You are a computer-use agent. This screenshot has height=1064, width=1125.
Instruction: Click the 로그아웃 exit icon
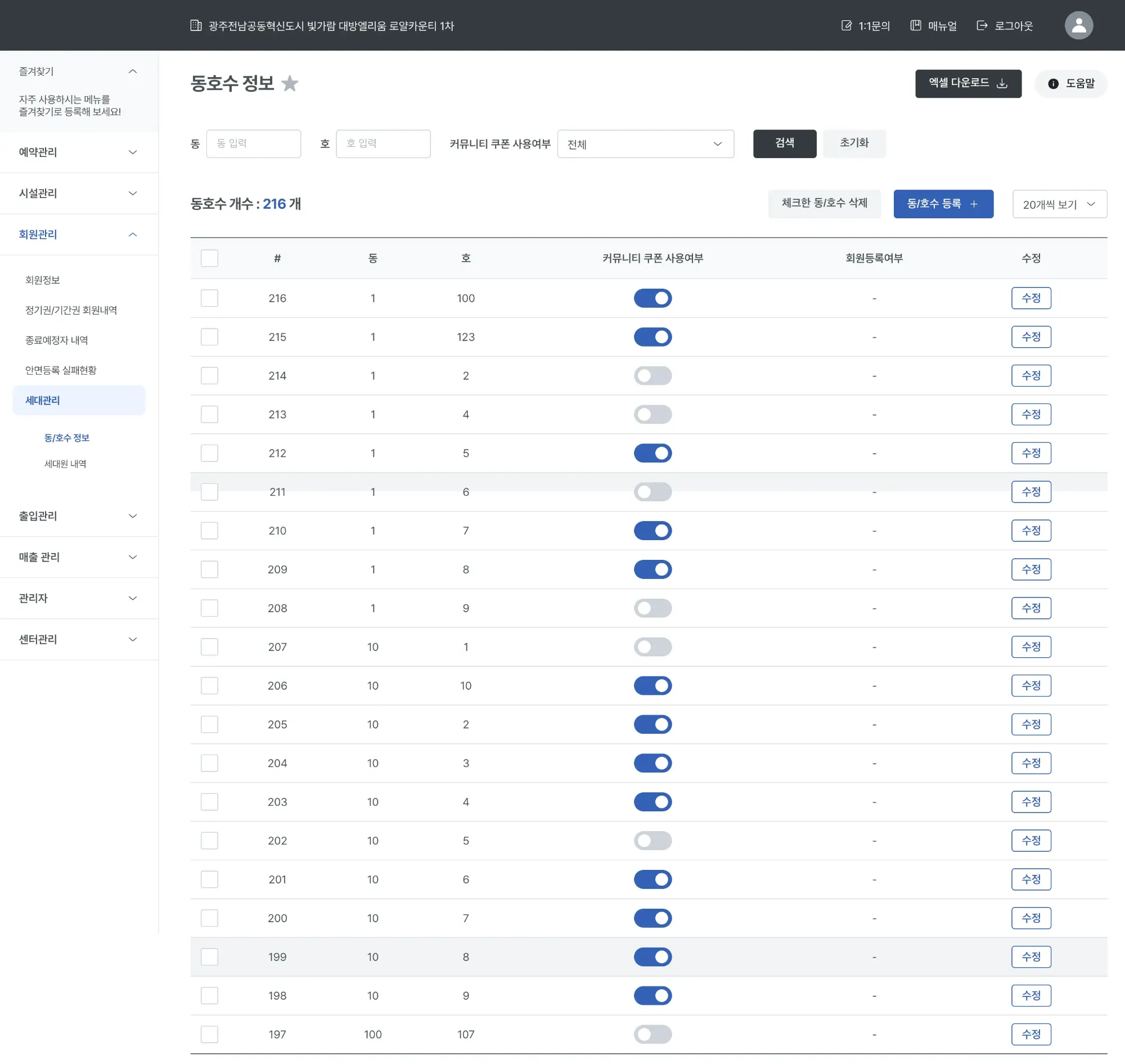pyautogui.click(x=982, y=25)
